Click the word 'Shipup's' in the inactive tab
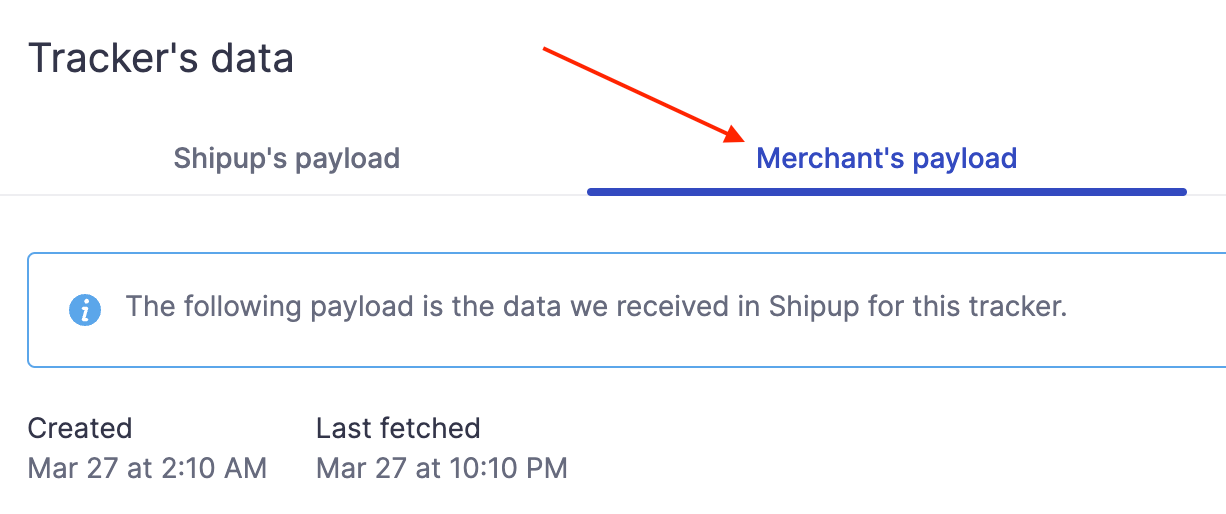The width and height of the screenshot is (1226, 514). coord(223,158)
